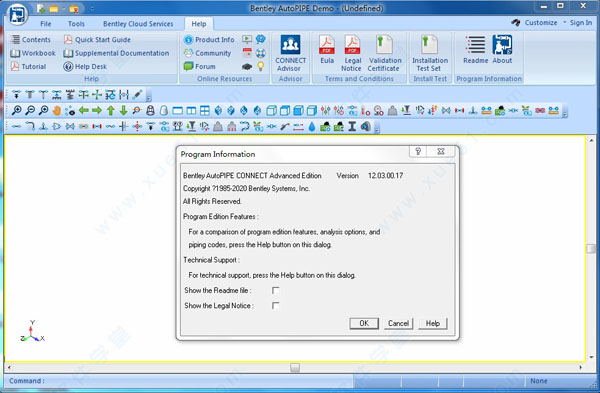Viewport: 600px width, 393px height.
Task: Open the File tab
Action: (46, 24)
